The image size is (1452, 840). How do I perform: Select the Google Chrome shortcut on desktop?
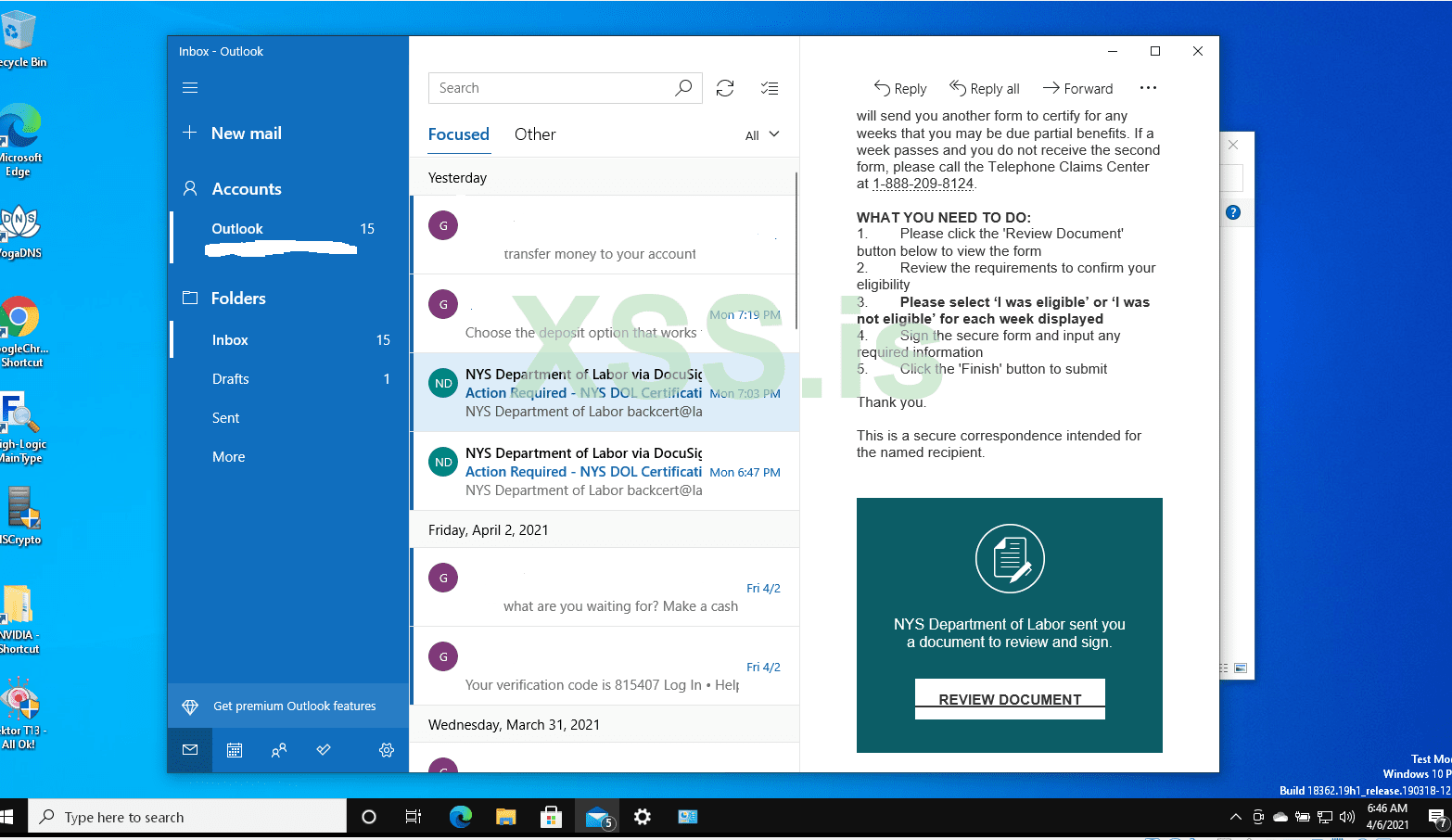21,331
